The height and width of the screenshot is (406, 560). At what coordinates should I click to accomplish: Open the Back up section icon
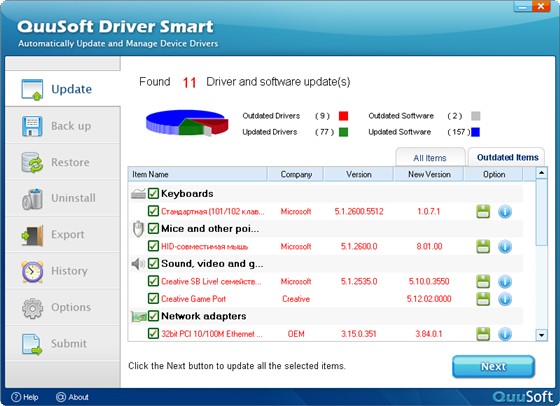coord(32,126)
